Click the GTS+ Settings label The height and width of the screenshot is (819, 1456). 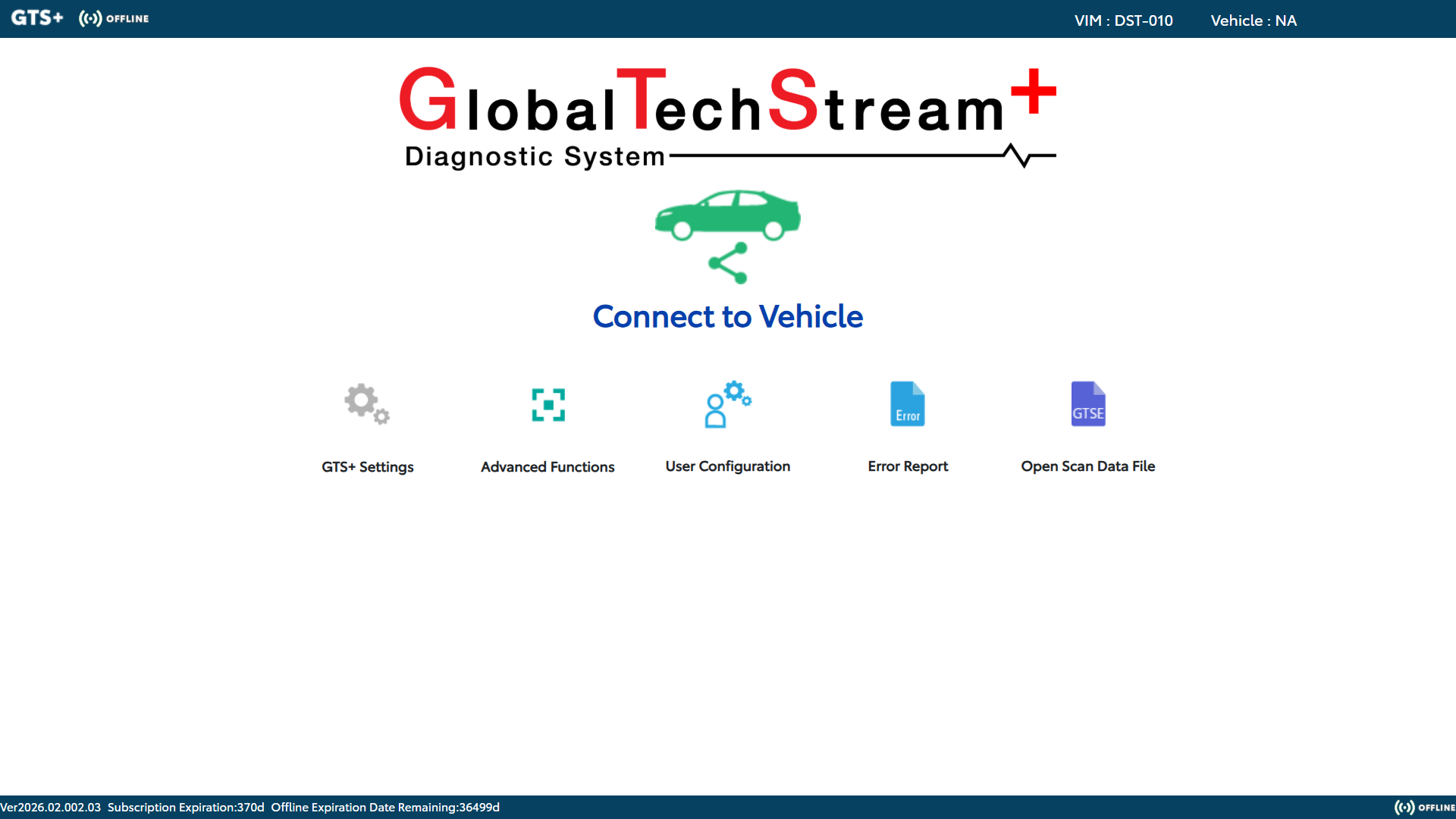tap(368, 467)
